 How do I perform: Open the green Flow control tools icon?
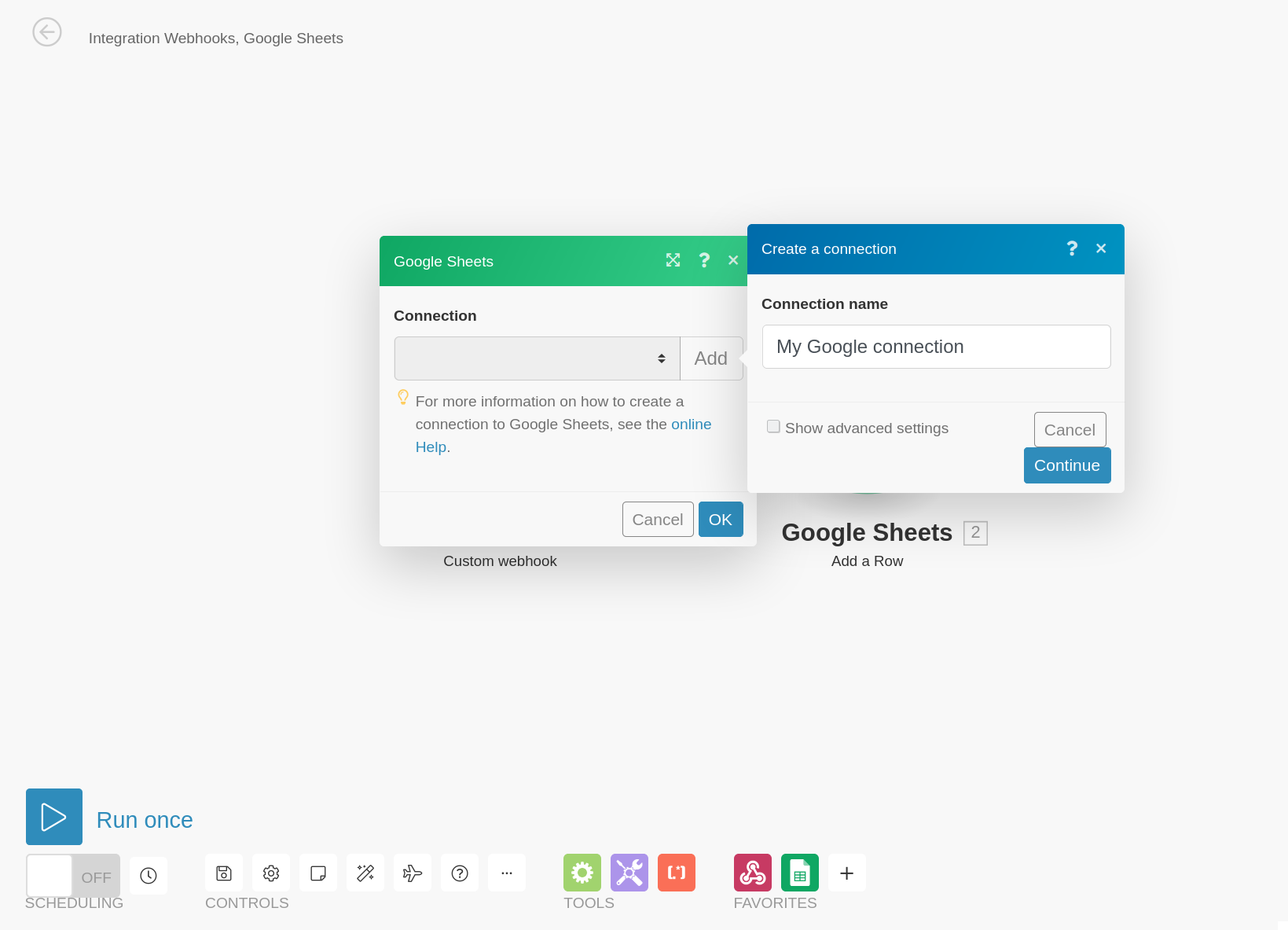click(582, 873)
